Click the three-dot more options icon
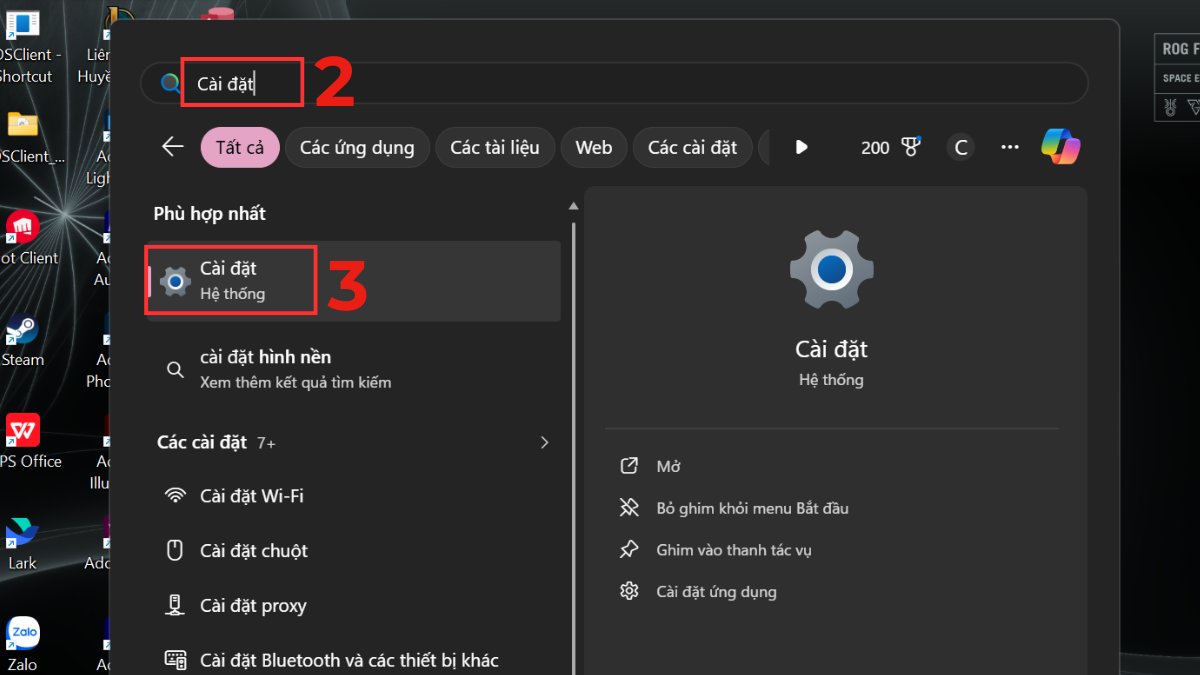 tap(1010, 147)
